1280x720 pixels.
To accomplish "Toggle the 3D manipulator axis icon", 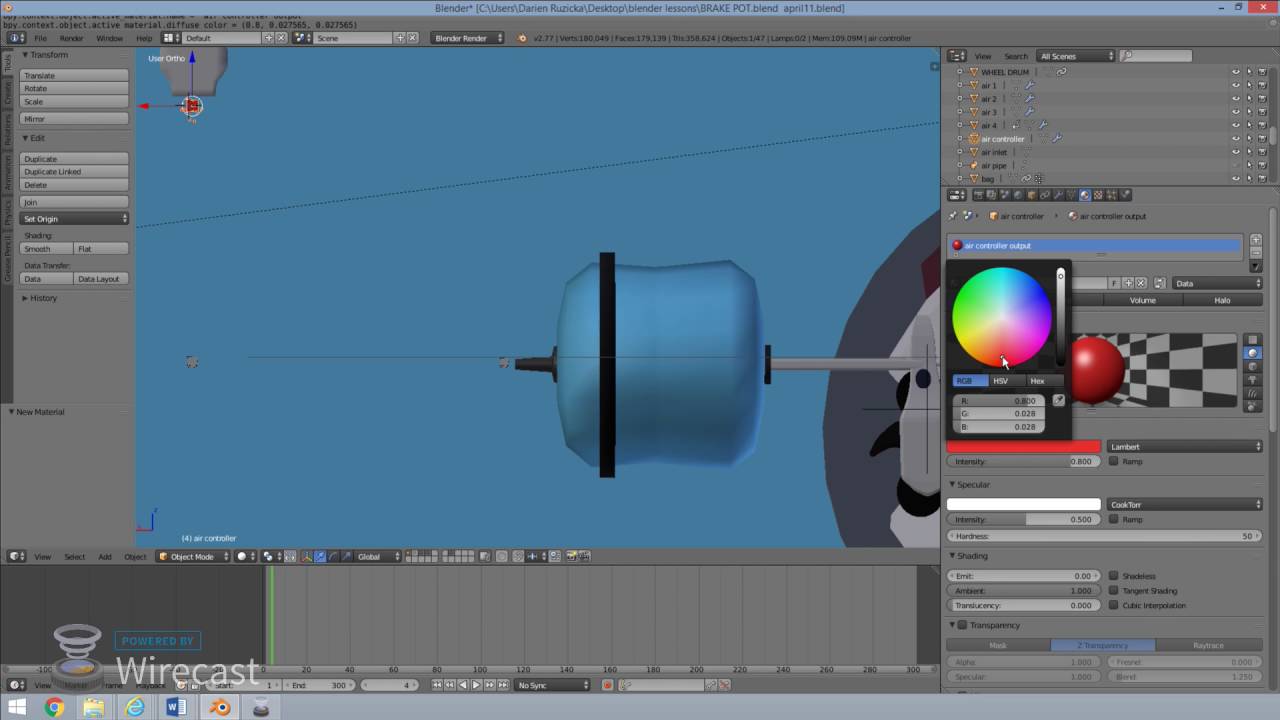I will (306, 556).
